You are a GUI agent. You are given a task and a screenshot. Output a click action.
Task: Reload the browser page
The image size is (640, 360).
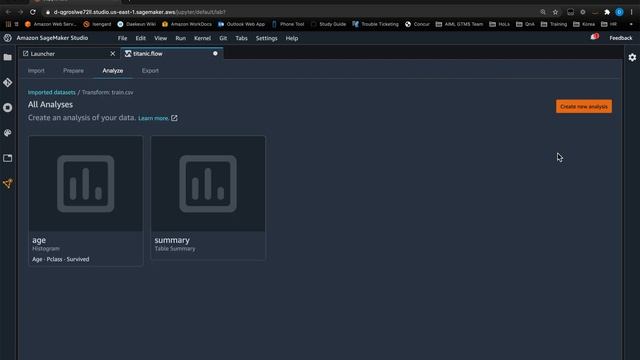coord(33,12)
